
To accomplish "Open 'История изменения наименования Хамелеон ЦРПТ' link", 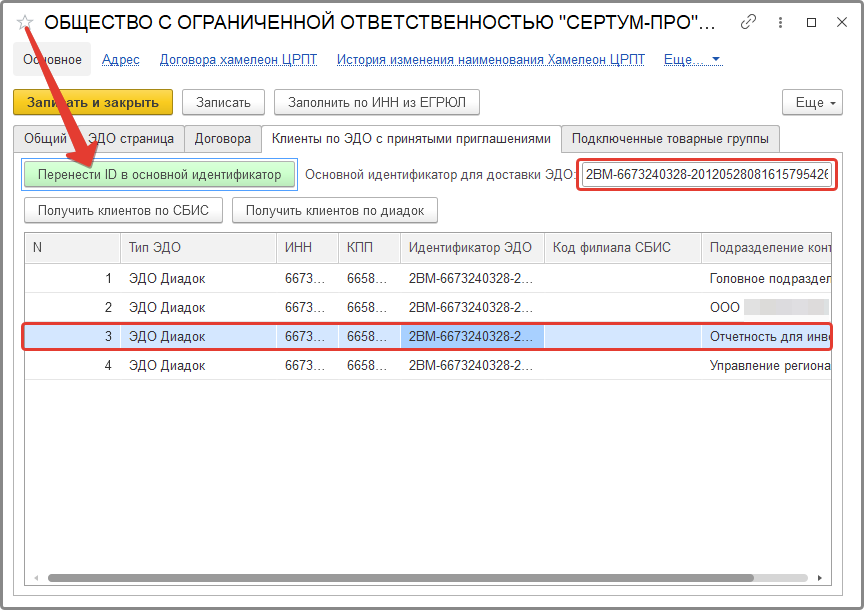I will point(491,60).
